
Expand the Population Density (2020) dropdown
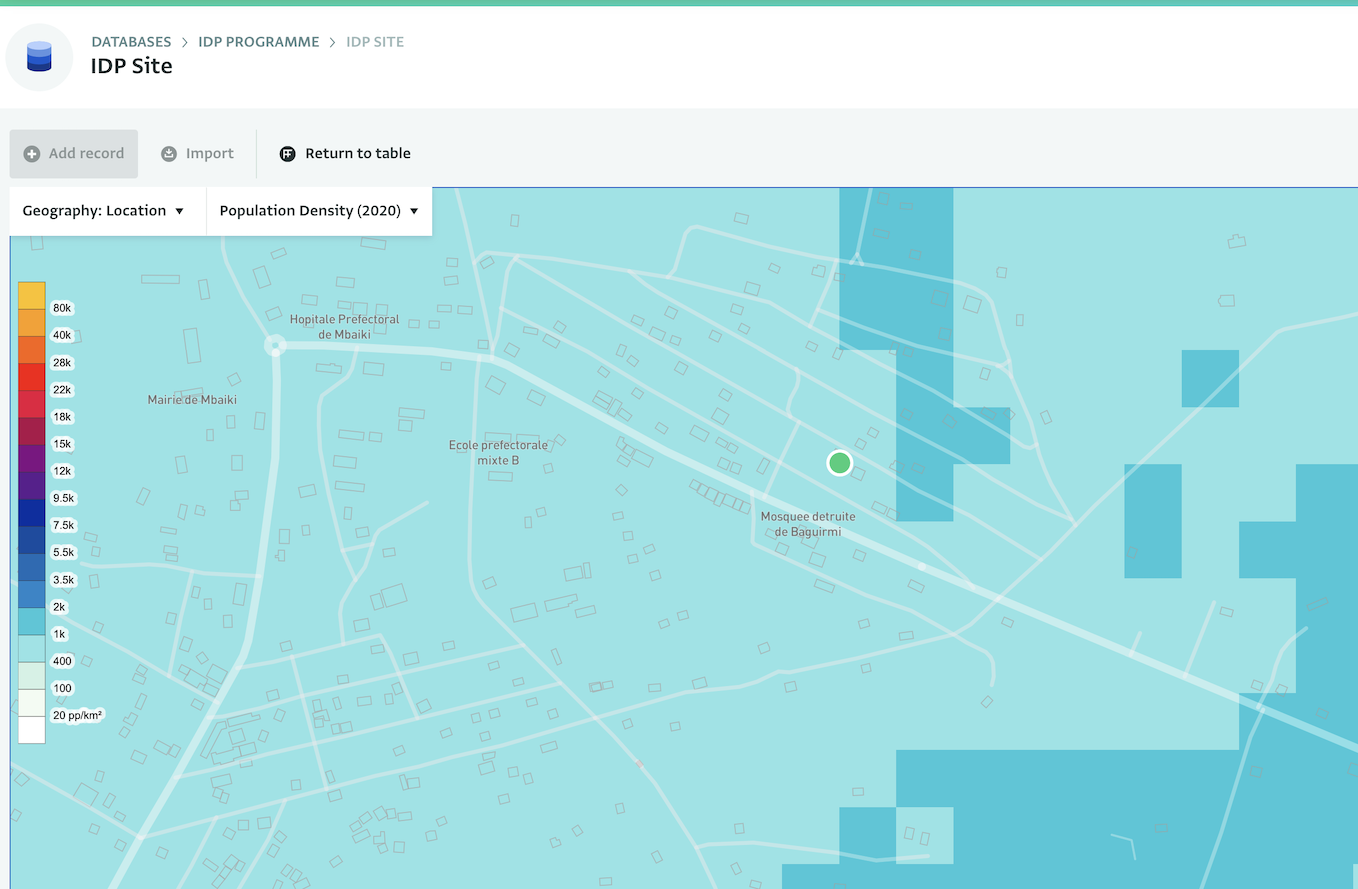[x=319, y=211]
